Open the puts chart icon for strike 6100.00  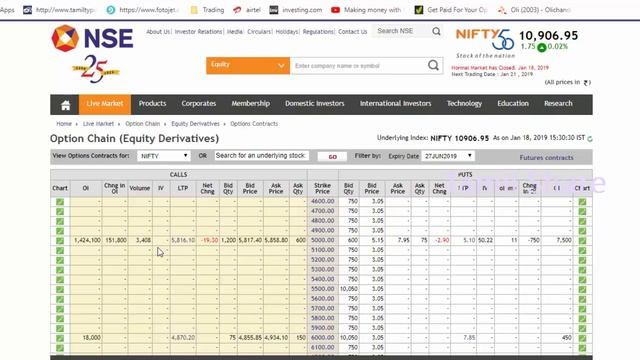click(x=582, y=348)
